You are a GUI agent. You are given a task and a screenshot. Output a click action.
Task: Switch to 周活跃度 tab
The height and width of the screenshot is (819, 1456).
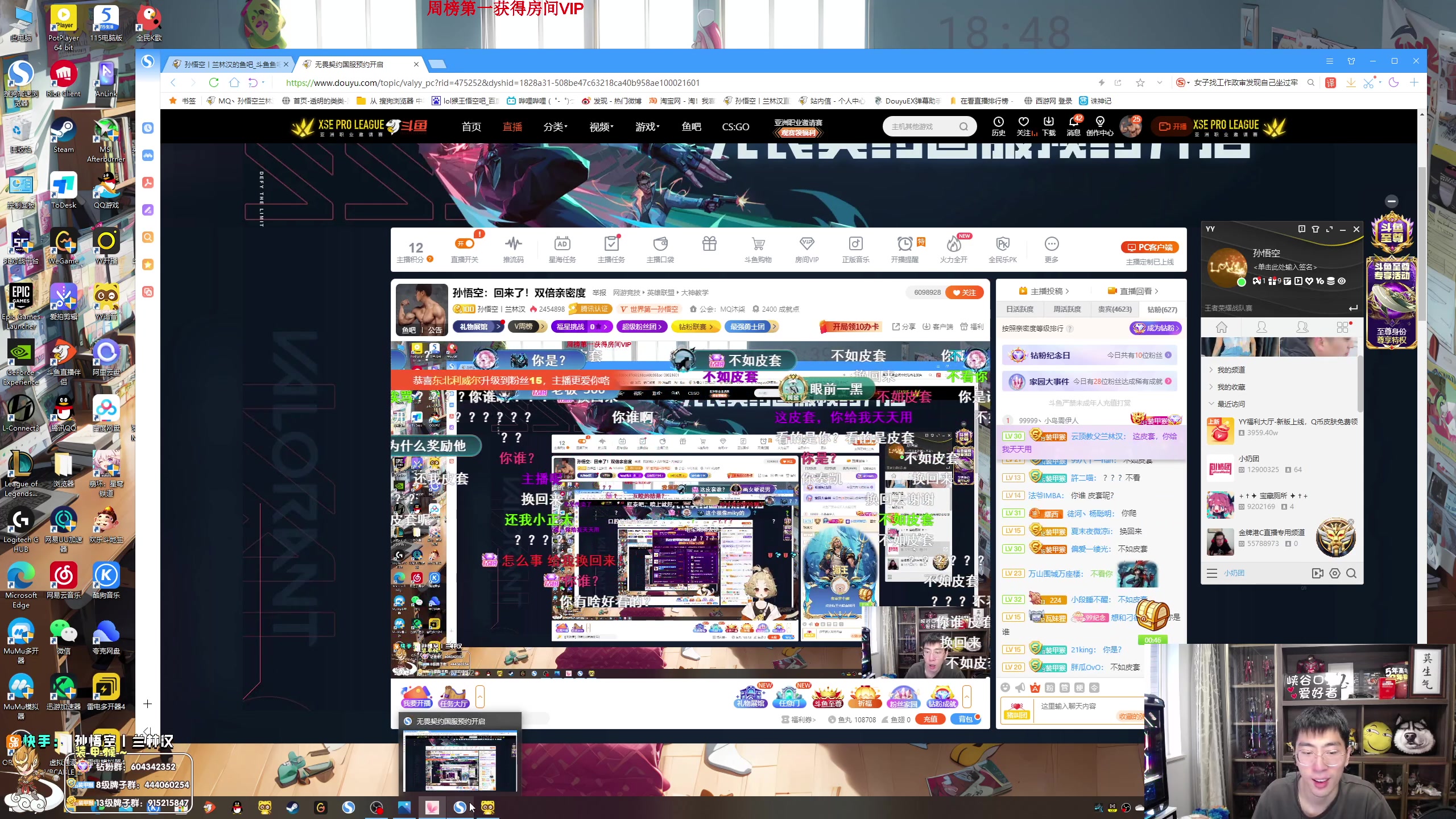[1067, 309]
